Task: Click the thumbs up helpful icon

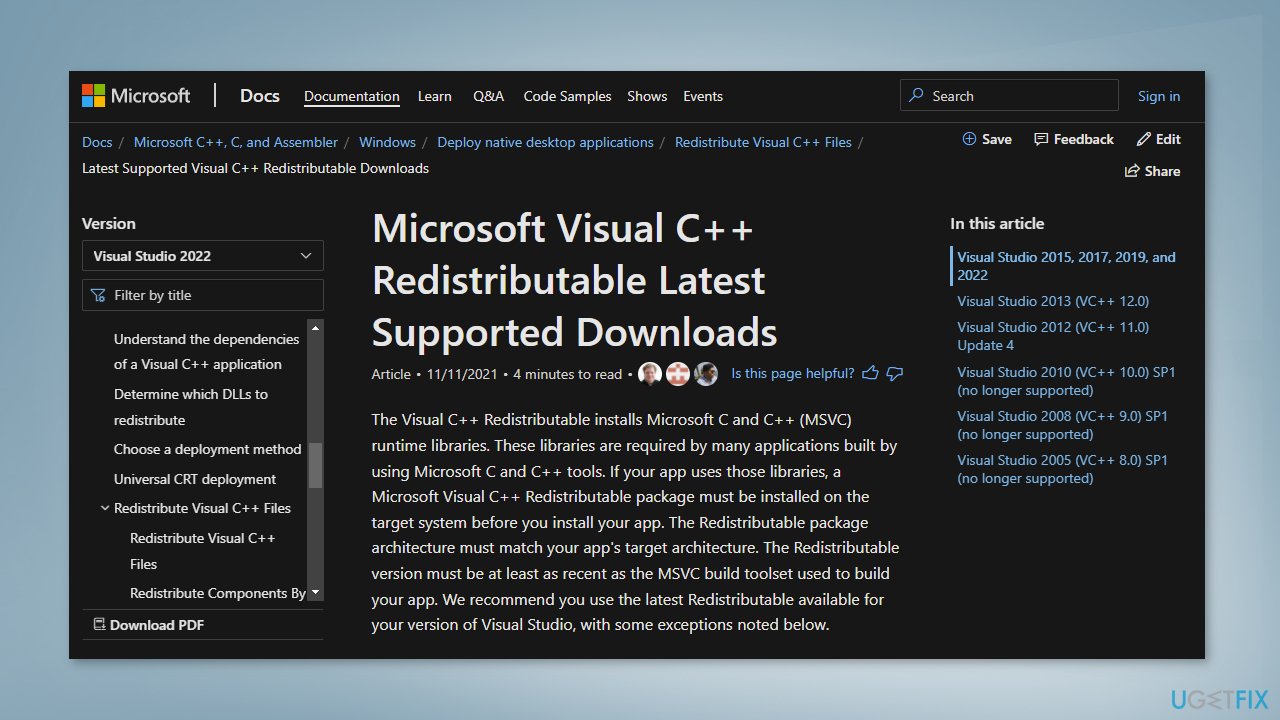Action: [x=870, y=373]
